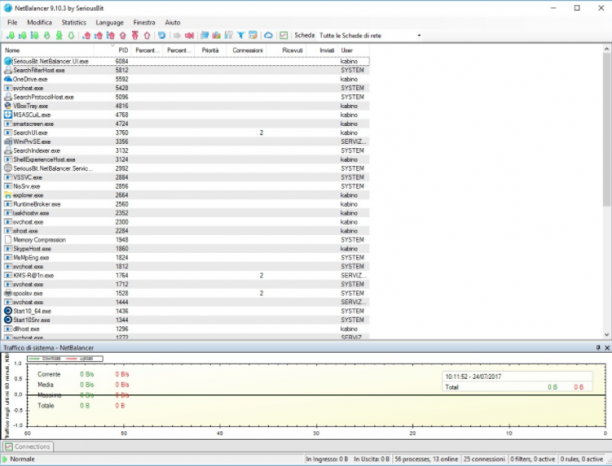Set low download priority (first green arrow icon)
612x466 pixels.
(11, 36)
